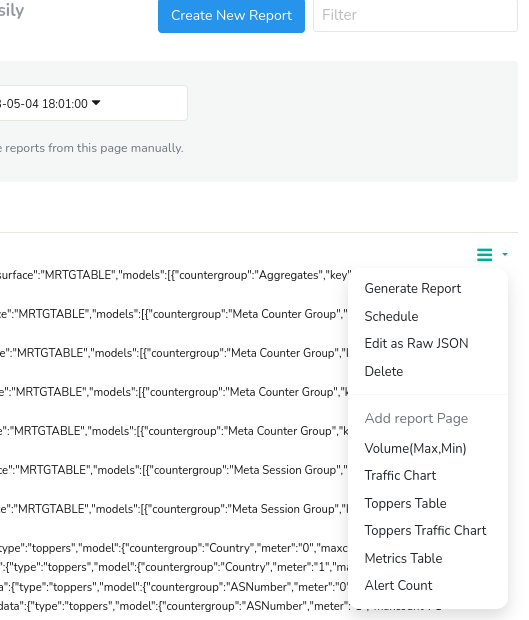Choose Schedule in the dropdown menu
The width and height of the screenshot is (529, 620).
[x=391, y=316]
